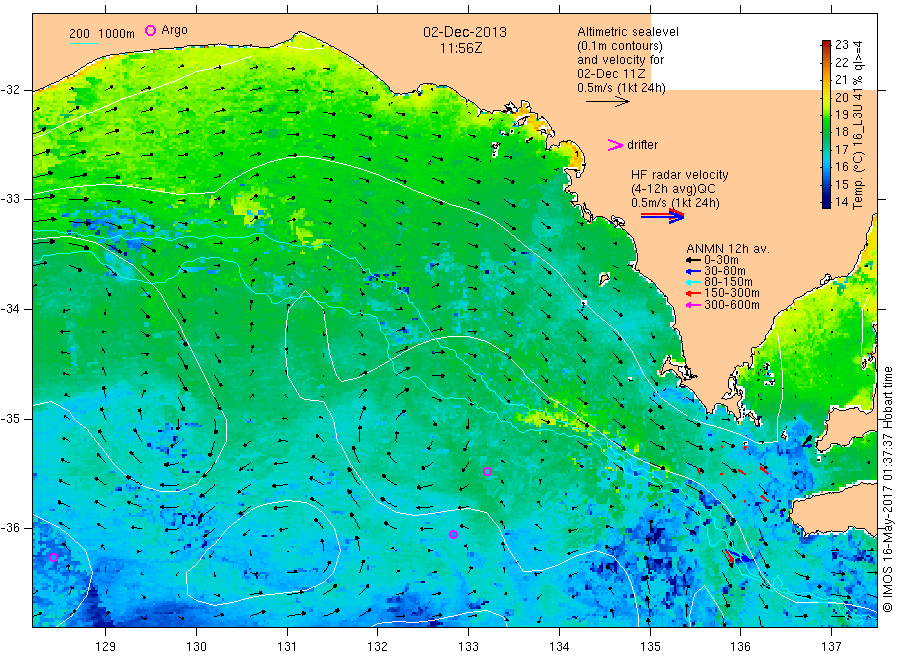Click the altimetric velocity scale arrow
Screen dimensions: 900x660
coord(607,102)
